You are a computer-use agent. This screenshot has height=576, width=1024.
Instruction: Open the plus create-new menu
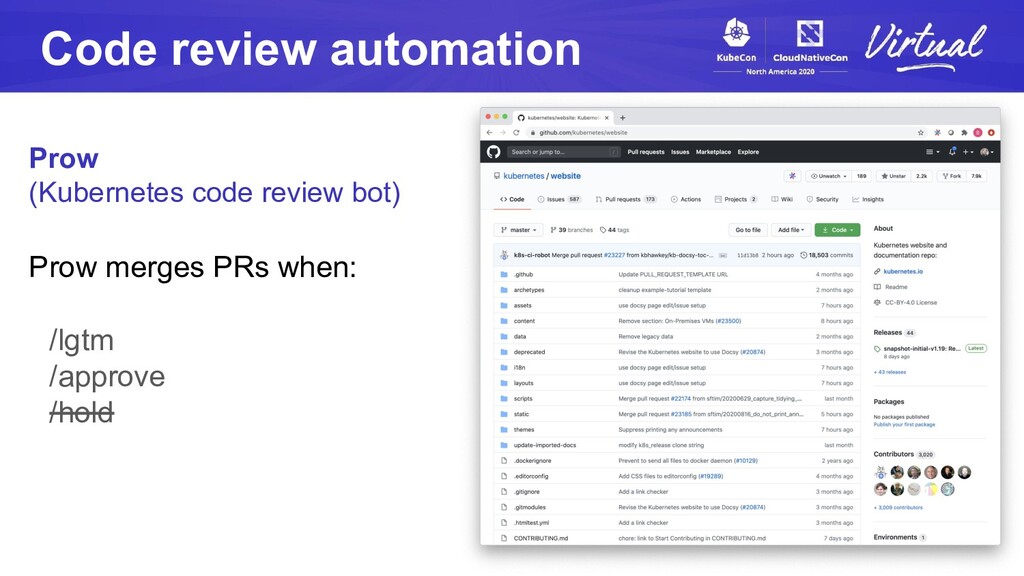click(x=968, y=152)
